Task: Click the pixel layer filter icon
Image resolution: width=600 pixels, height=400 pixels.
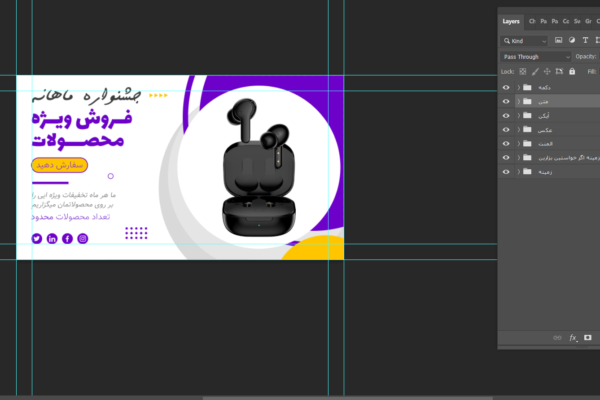Action: [x=556, y=41]
